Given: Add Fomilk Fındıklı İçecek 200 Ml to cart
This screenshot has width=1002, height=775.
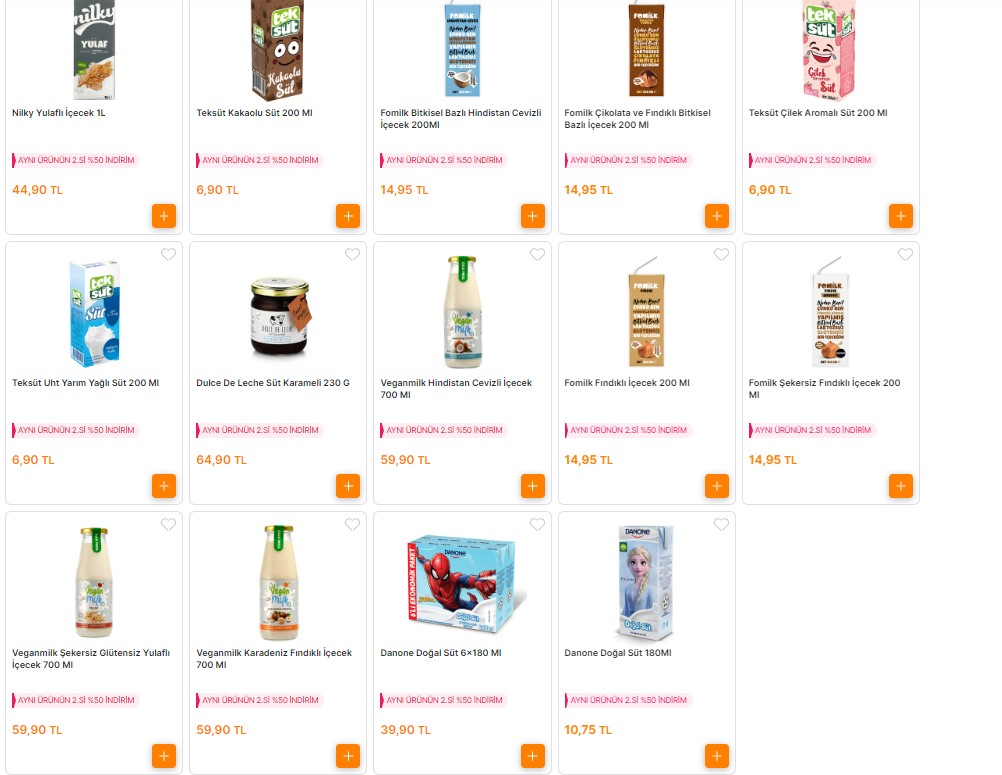Looking at the screenshot, I should coord(716,486).
